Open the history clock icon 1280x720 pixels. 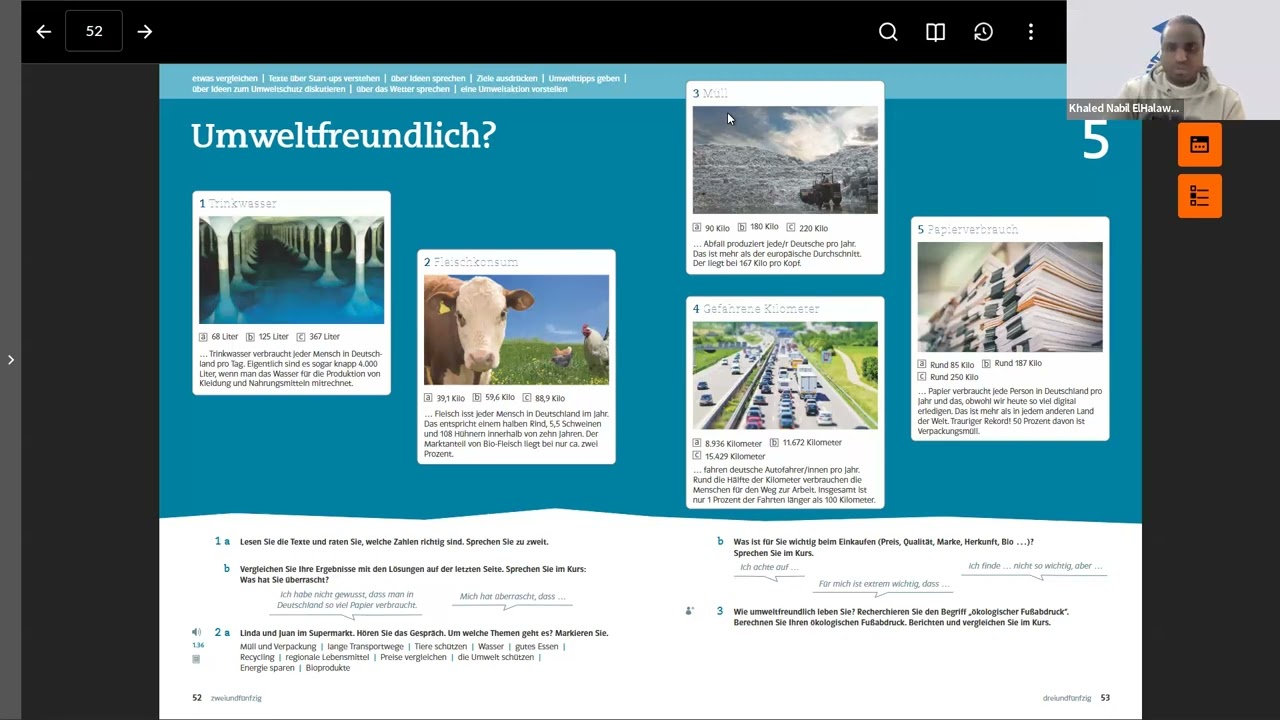point(983,32)
